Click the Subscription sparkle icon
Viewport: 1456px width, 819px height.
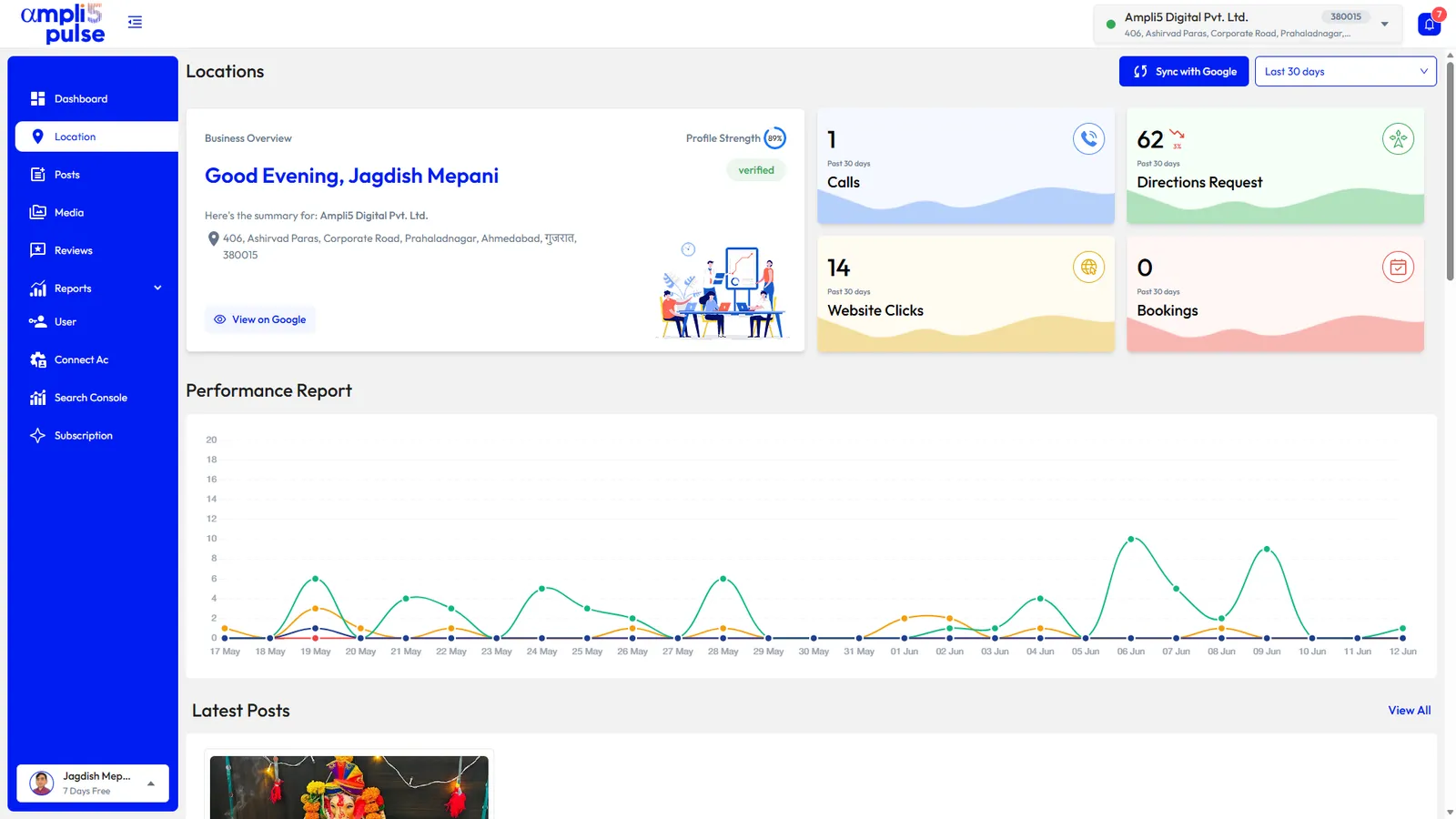point(37,435)
